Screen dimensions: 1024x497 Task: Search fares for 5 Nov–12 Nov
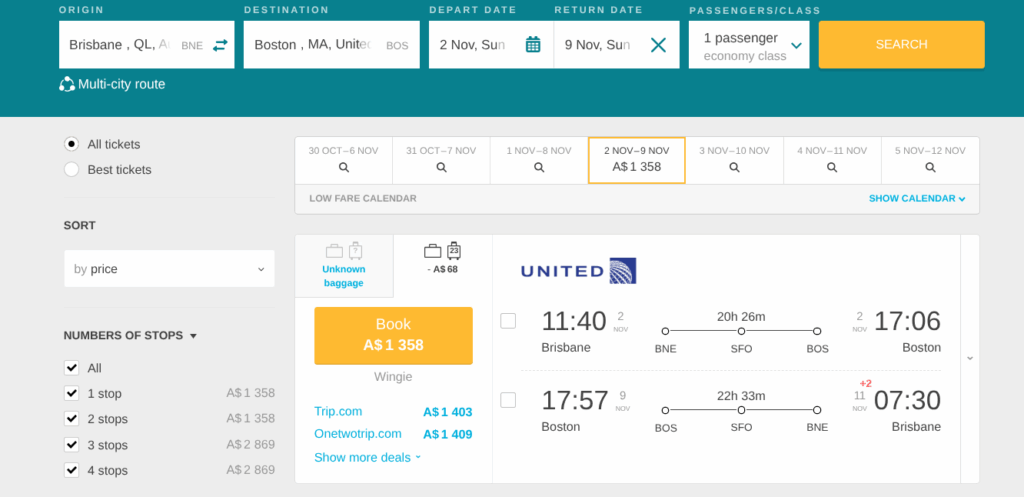click(x=930, y=160)
